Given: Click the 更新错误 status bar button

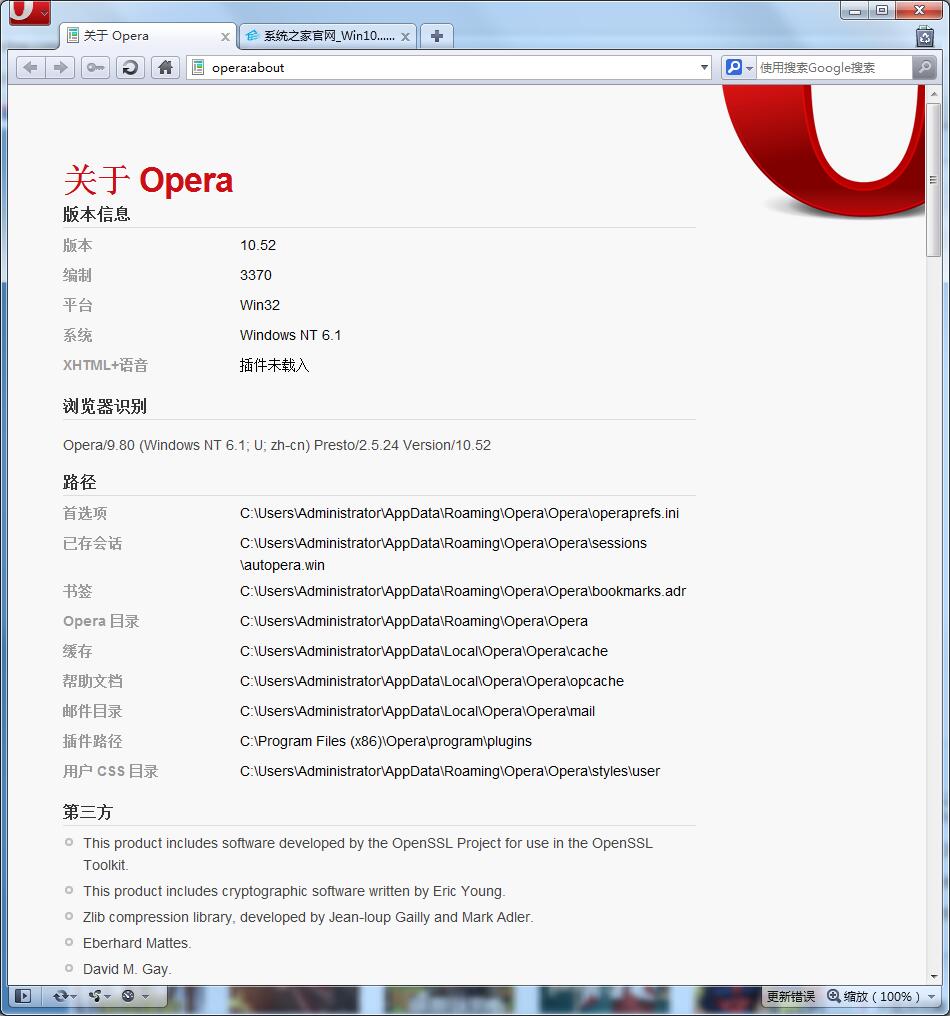Looking at the screenshot, I should click(x=790, y=996).
